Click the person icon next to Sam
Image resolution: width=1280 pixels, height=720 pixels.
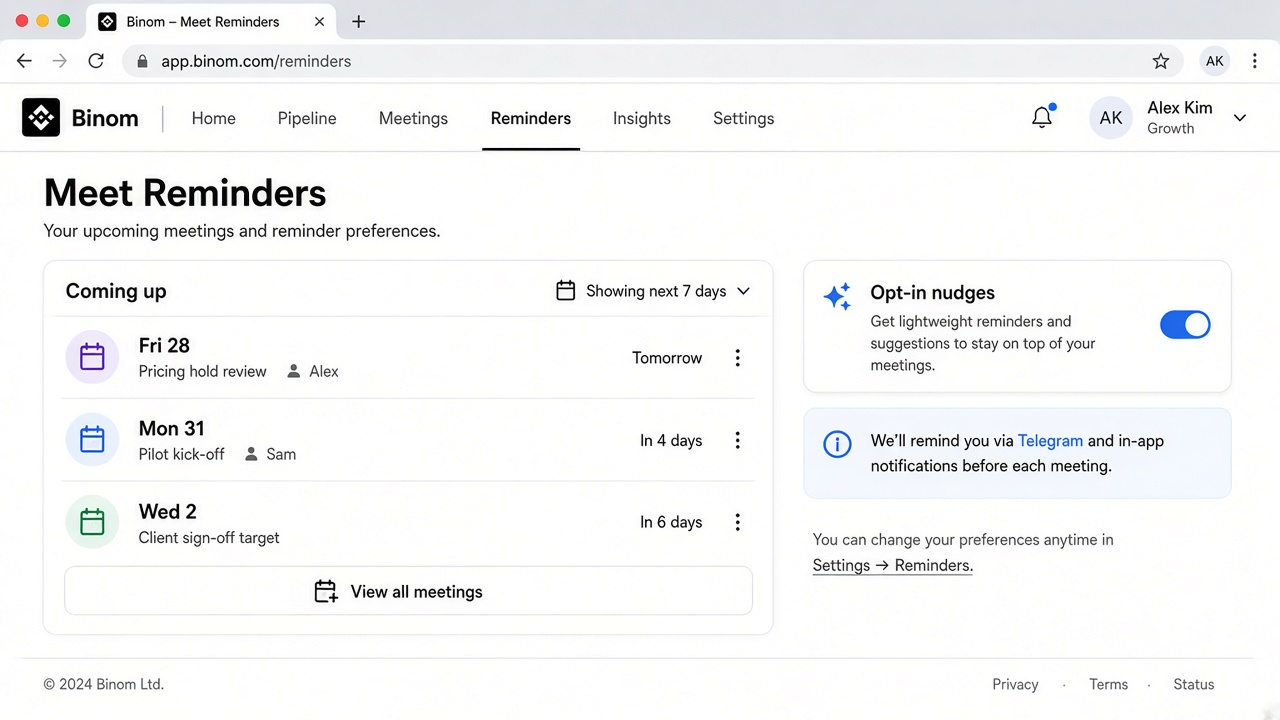(x=251, y=454)
